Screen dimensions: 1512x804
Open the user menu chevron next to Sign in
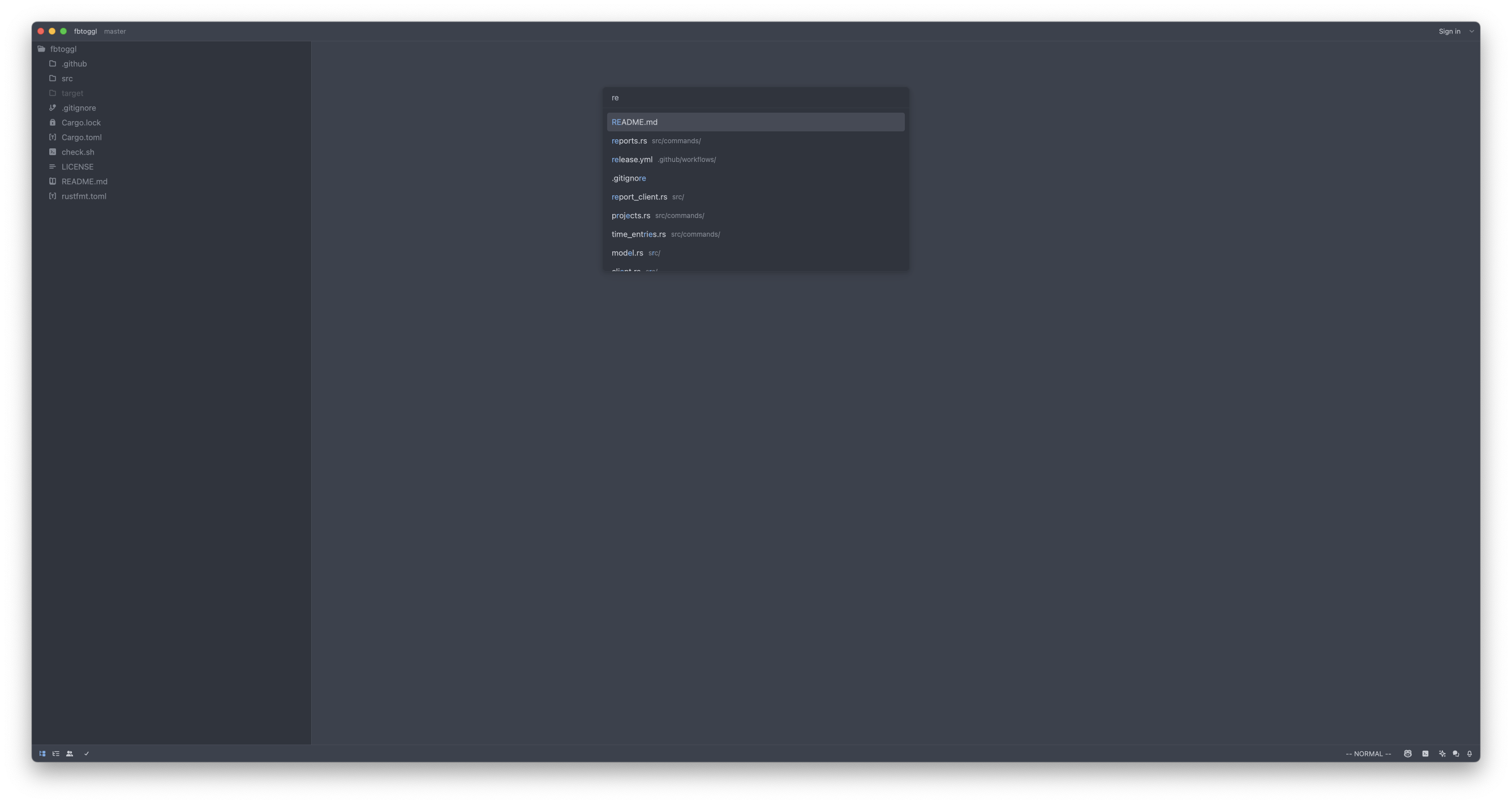coord(1471,31)
